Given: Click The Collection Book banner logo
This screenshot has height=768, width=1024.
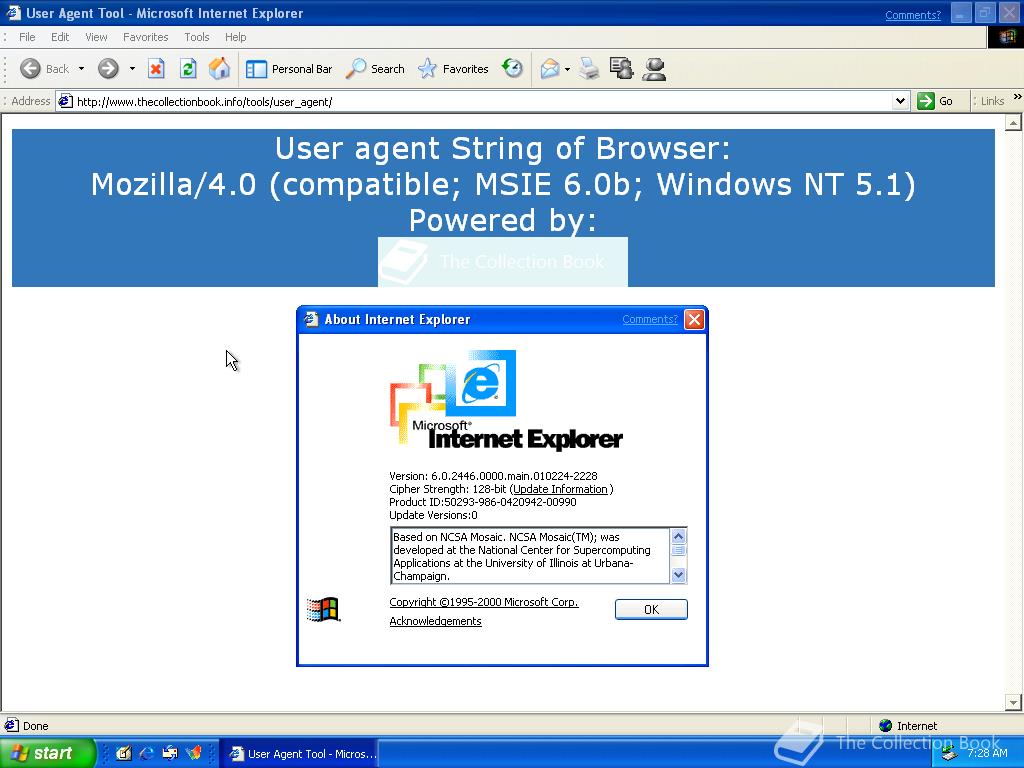Looking at the screenshot, I should coord(503,262).
